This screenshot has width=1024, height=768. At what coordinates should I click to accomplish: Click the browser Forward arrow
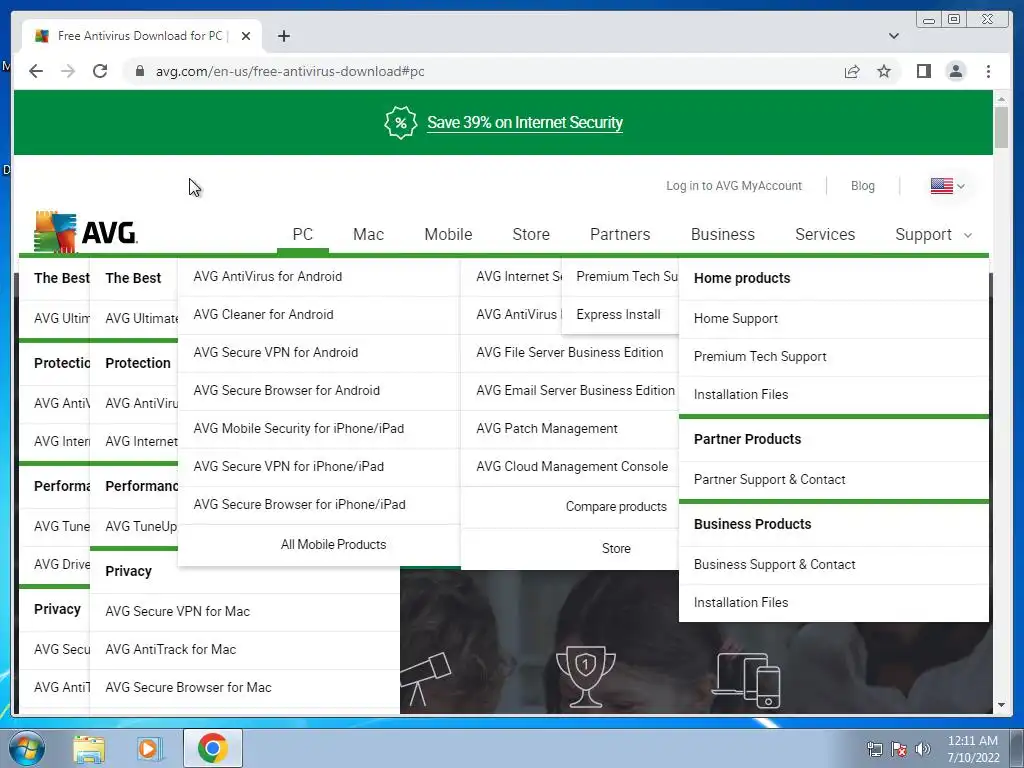pos(68,71)
